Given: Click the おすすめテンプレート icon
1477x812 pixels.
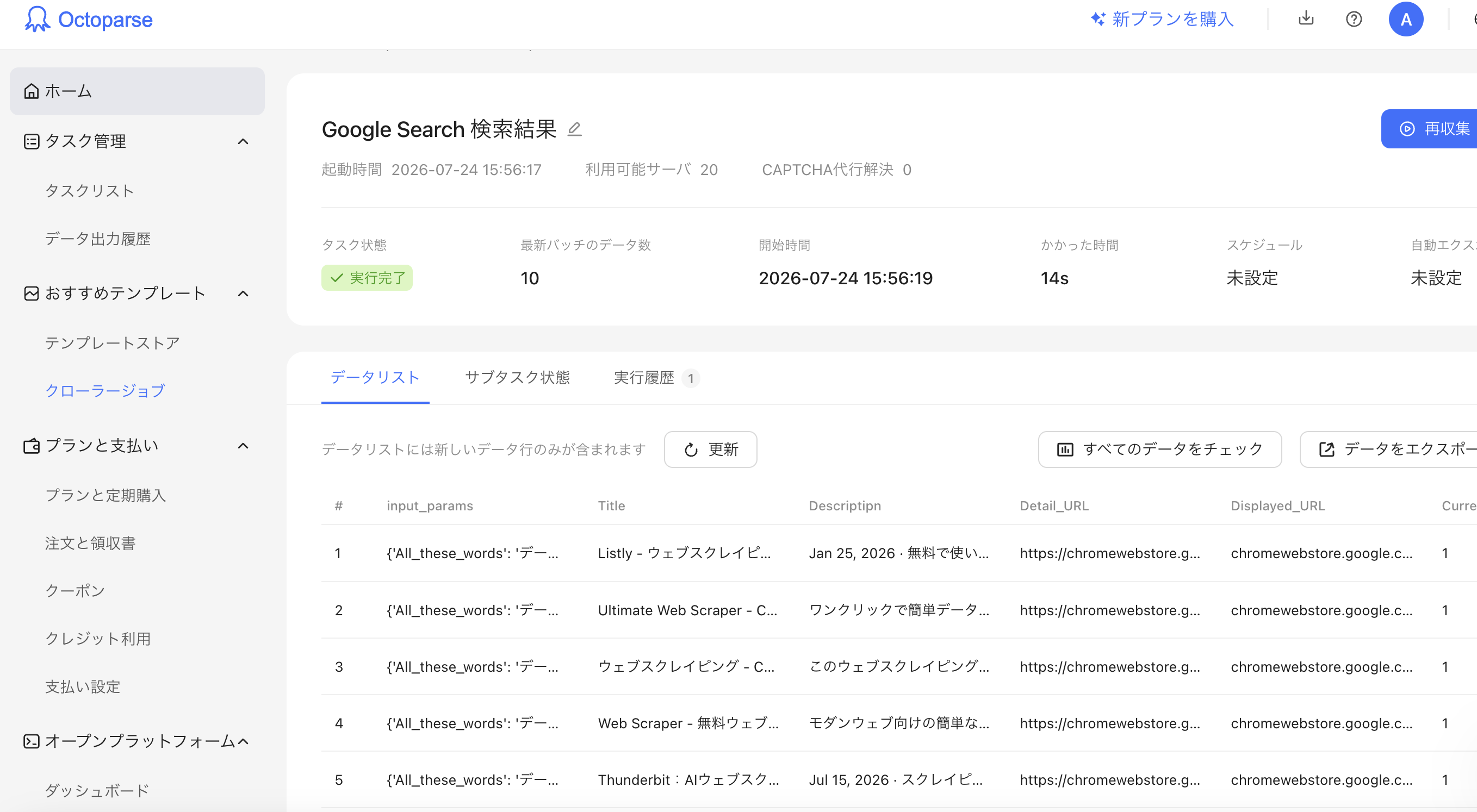Looking at the screenshot, I should (32, 293).
